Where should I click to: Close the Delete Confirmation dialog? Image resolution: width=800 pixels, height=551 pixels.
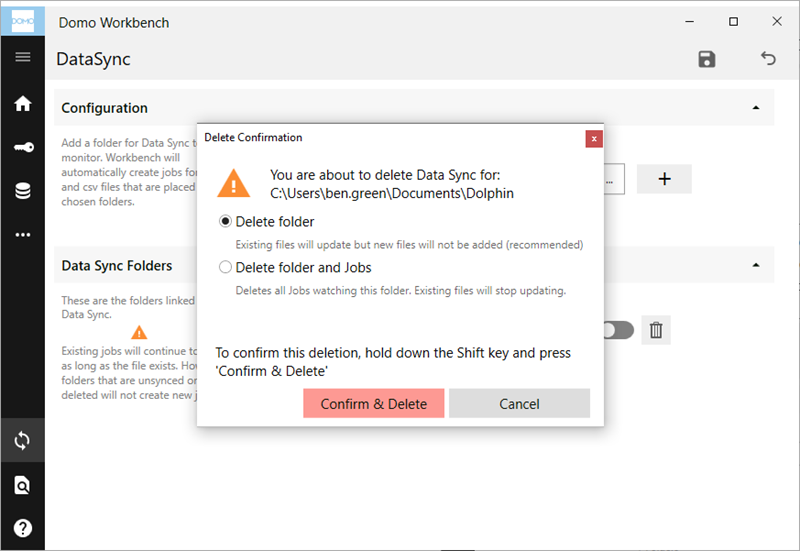click(594, 139)
